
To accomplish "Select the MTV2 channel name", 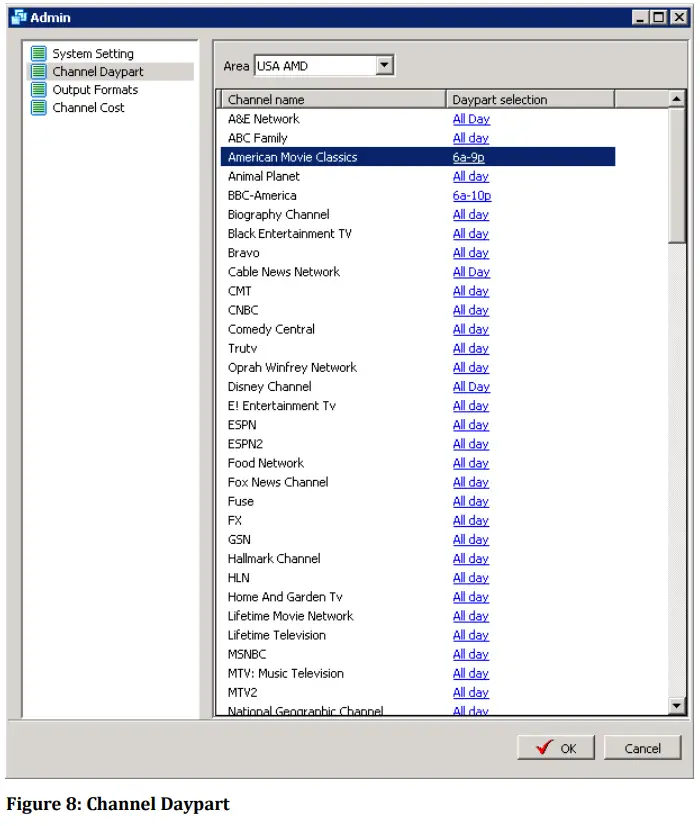I will [x=242, y=692].
